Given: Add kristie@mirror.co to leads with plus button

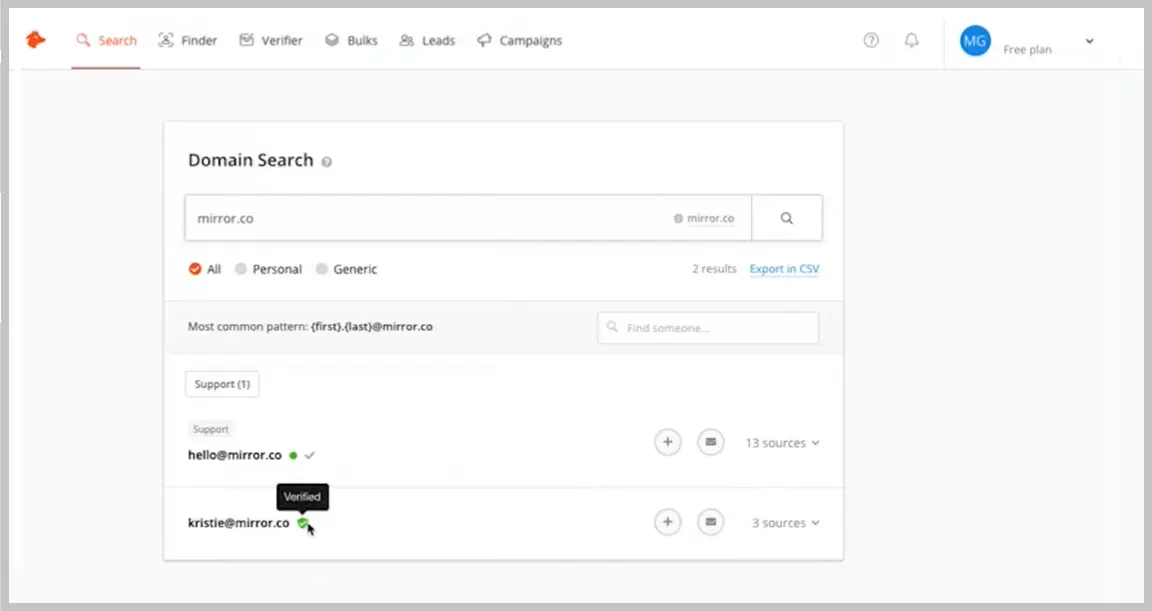Looking at the screenshot, I should tap(668, 522).
